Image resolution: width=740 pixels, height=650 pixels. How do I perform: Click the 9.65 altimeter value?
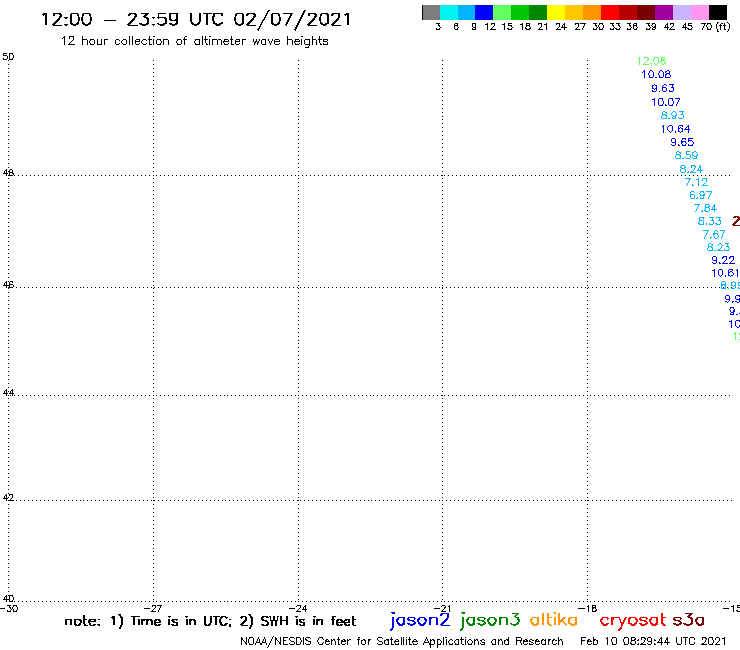click(682, 142)
